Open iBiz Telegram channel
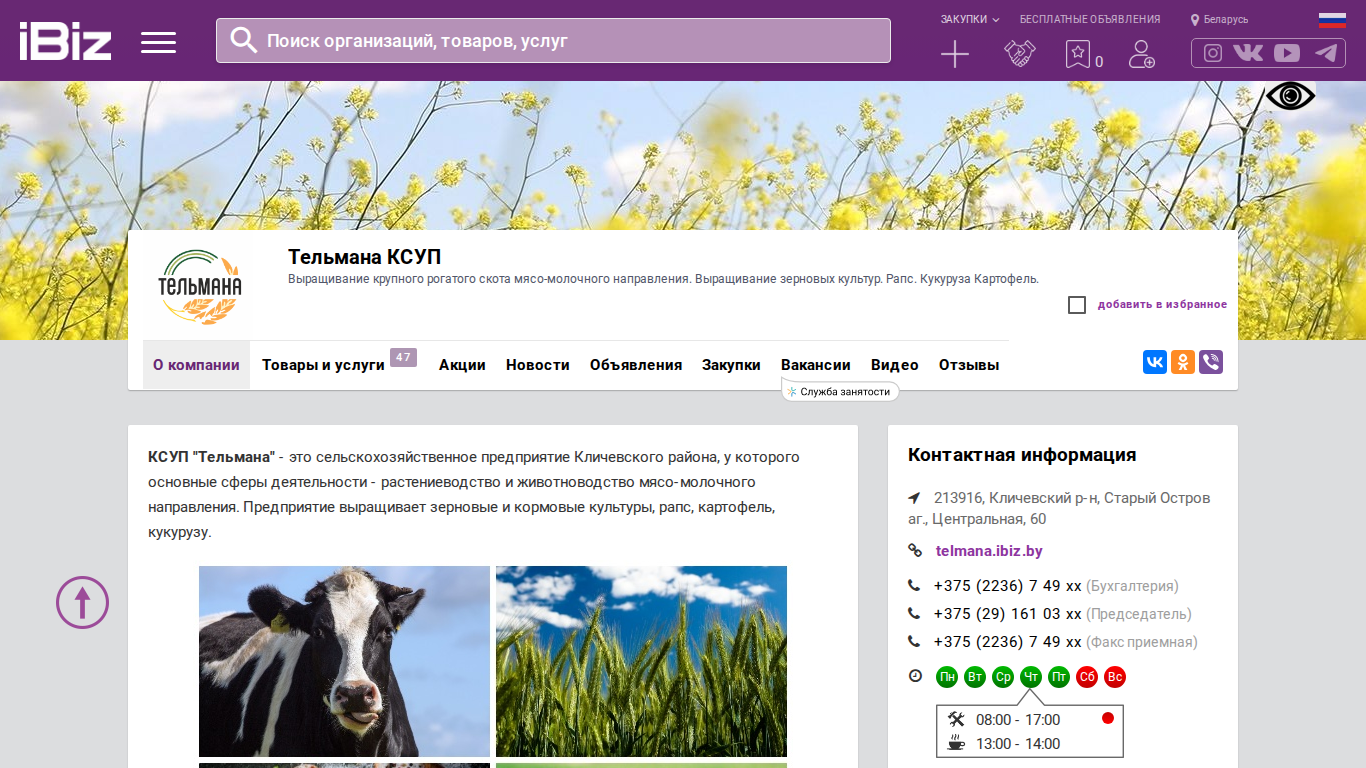The width and height of the screenshot is (1366, 768). click(x=1326, y=53)
